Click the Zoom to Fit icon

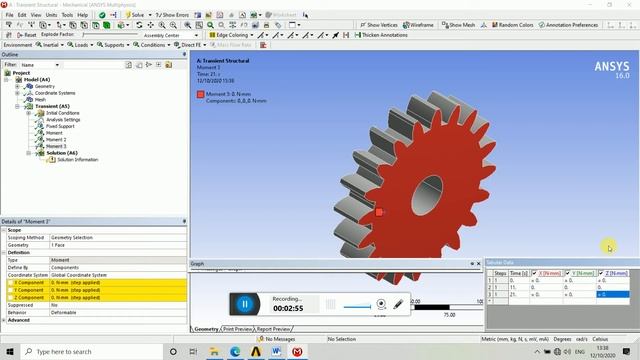pyautogui.click(x=187, y=25)
